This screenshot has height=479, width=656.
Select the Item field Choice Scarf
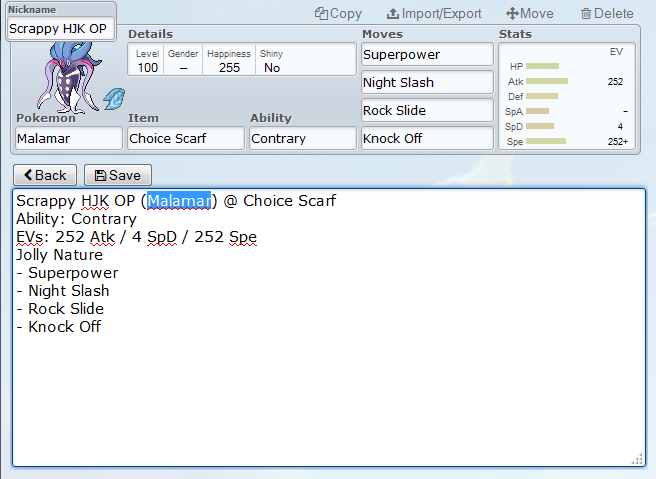coord(186,138)
